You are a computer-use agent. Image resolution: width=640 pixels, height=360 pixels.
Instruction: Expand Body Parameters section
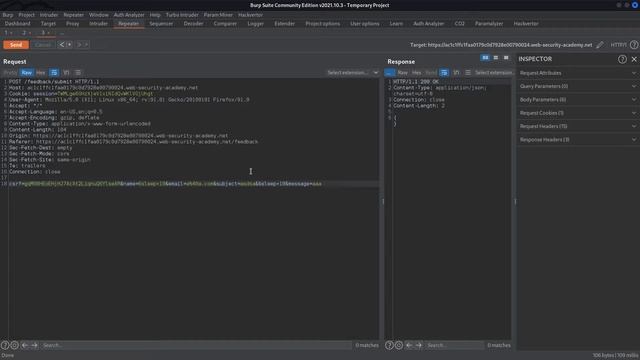[x=578, y=100]
